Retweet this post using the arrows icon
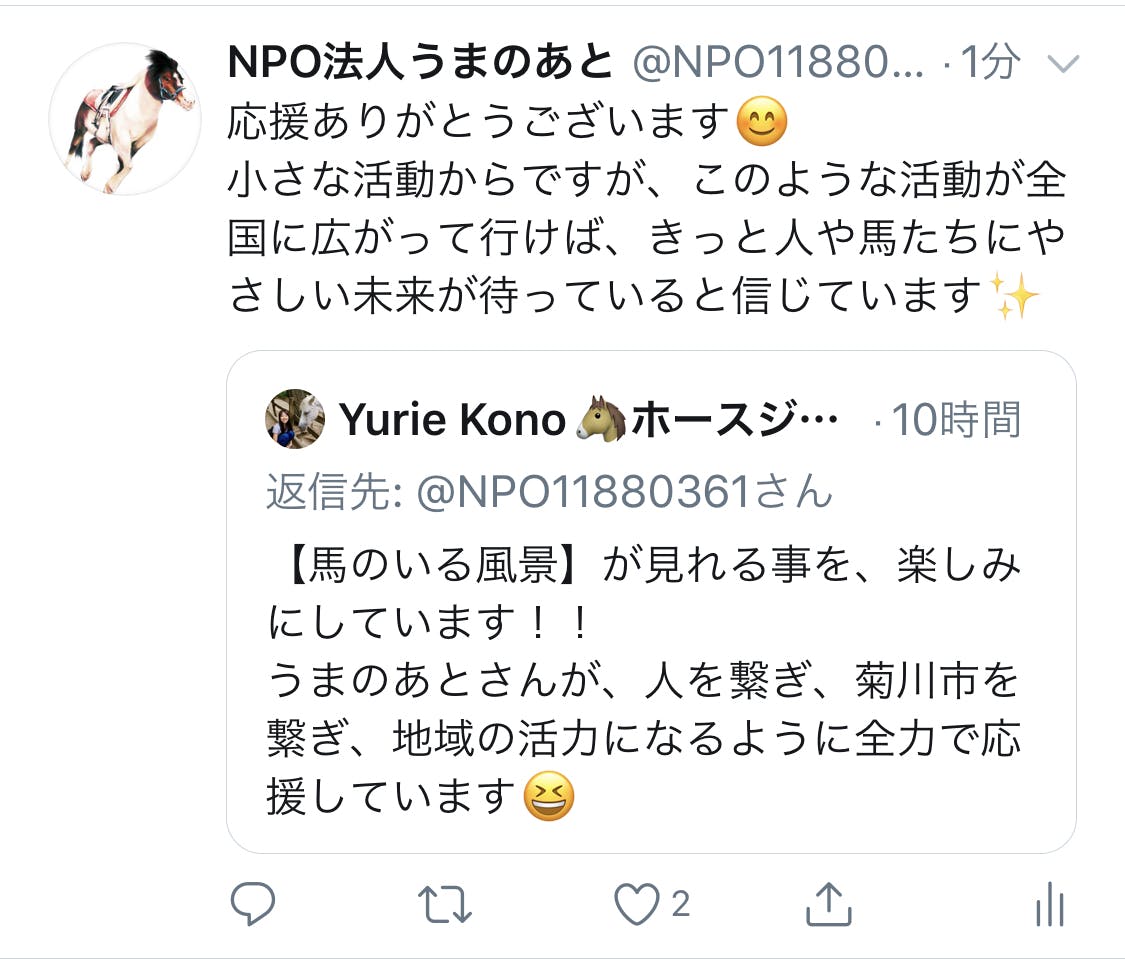Image resolution: width=1125 pixels, height=974 pixels. (x=445, y=904)
